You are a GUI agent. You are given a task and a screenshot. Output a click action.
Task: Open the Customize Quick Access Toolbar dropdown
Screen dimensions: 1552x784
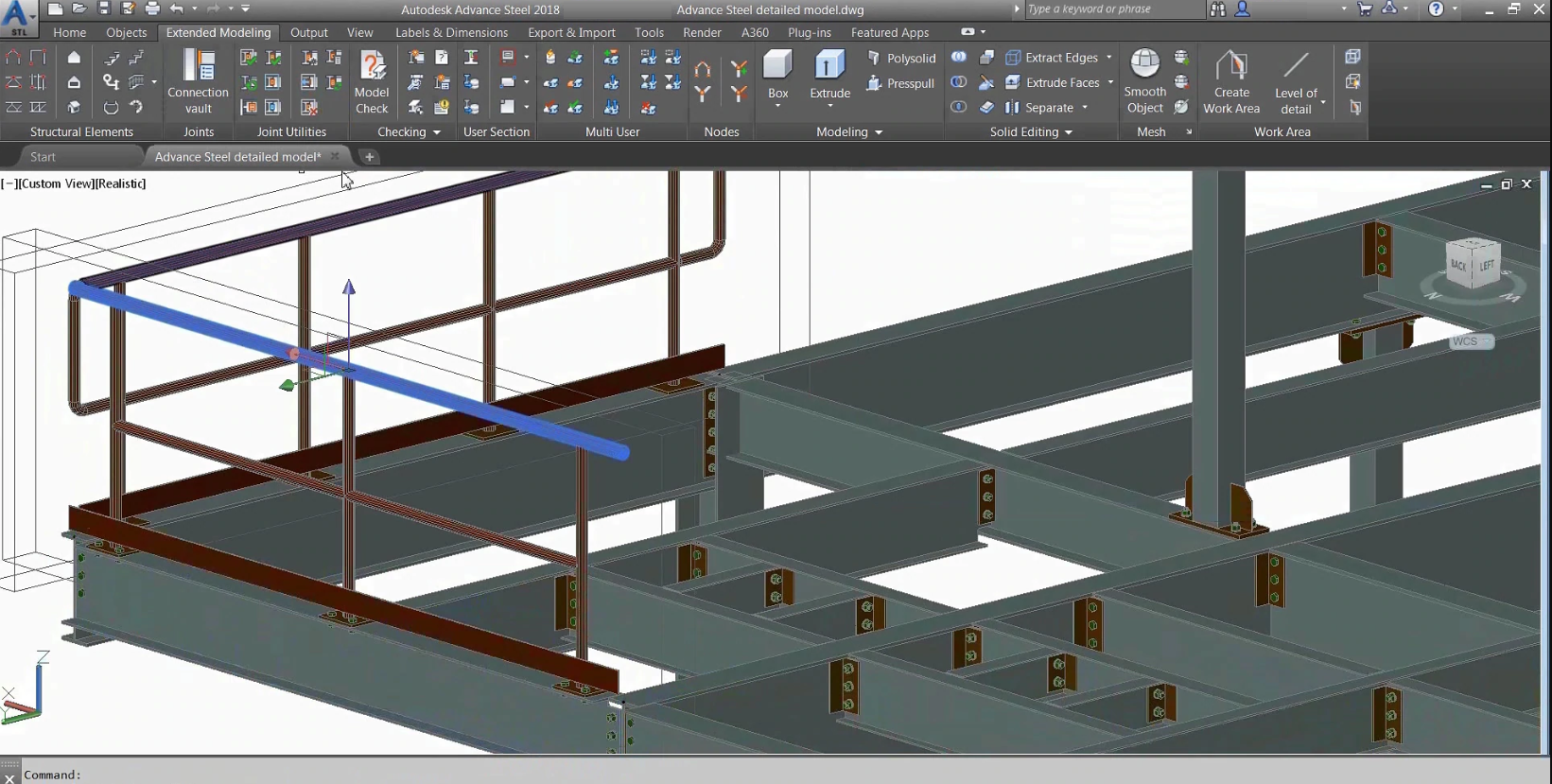click(246, 9)
